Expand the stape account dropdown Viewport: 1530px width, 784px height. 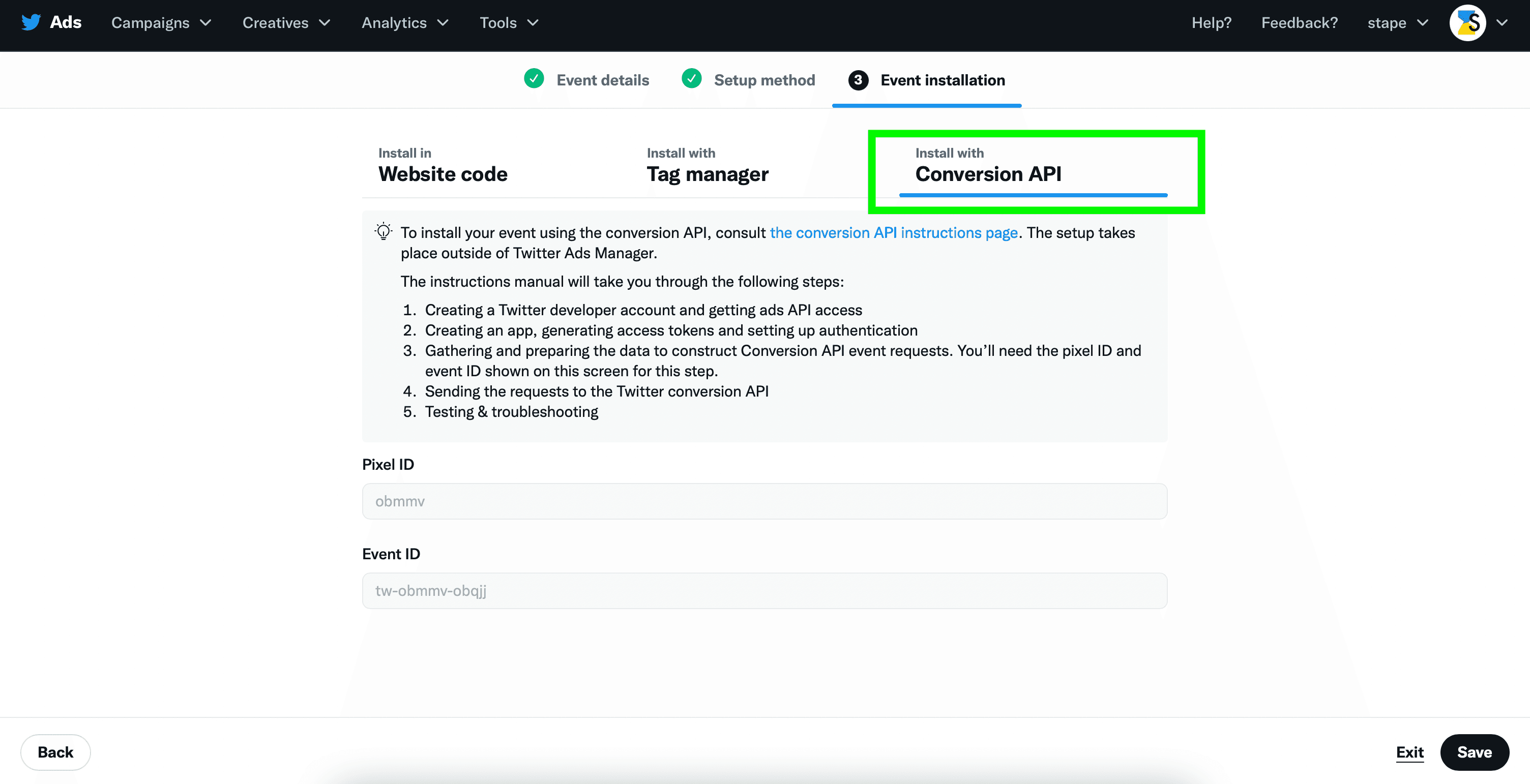pyautogui.click(x=1398, y=22)
